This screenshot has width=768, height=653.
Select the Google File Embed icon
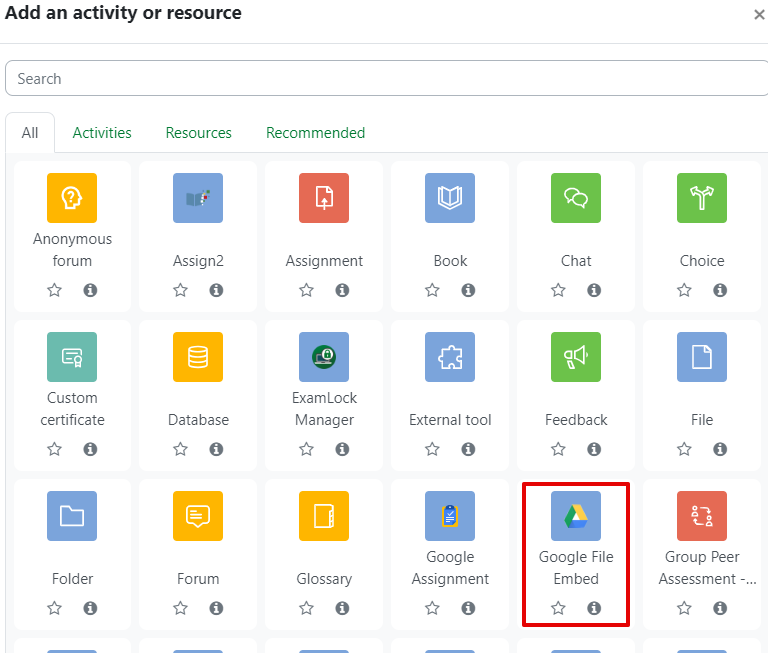pyautogui.click(x=576, y=516)
